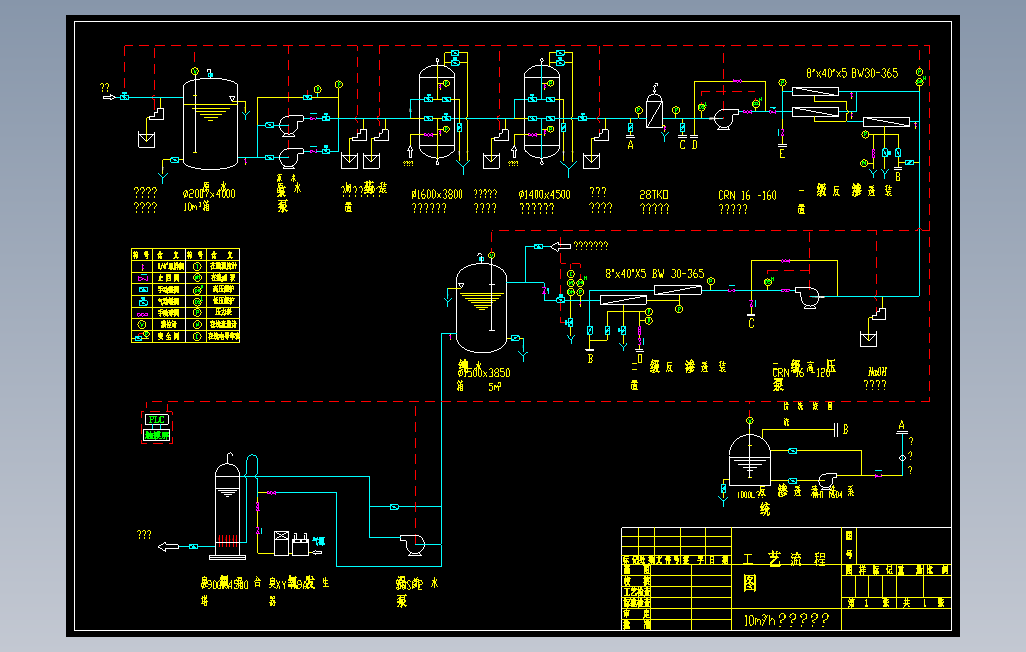Viewport: 1026px width, 652px height.
Task: Click the cartridge filter symbol above '28TKO'
Action: [654, 111]
